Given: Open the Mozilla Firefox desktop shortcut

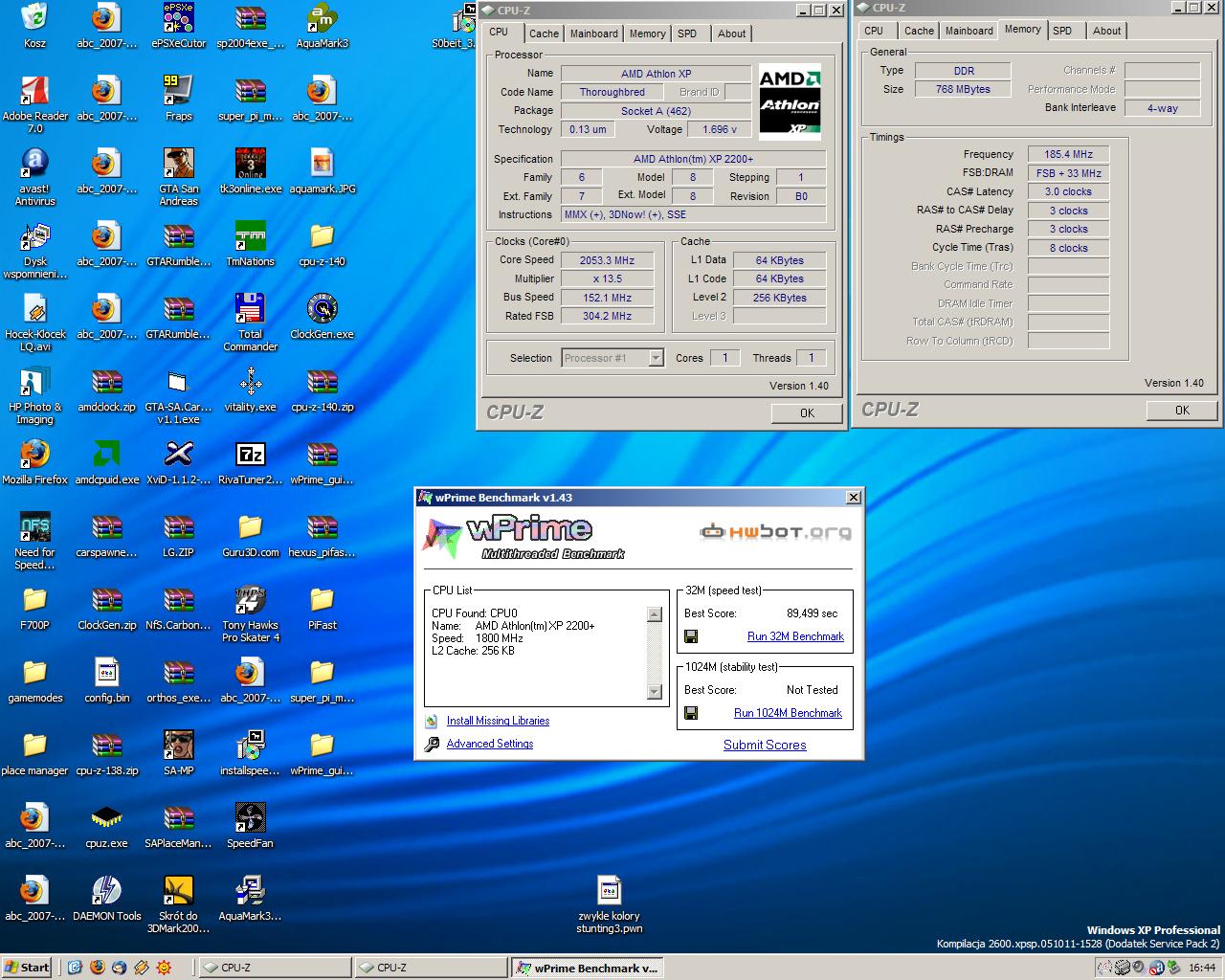Looking at the screenshot, I should [34, 462].
